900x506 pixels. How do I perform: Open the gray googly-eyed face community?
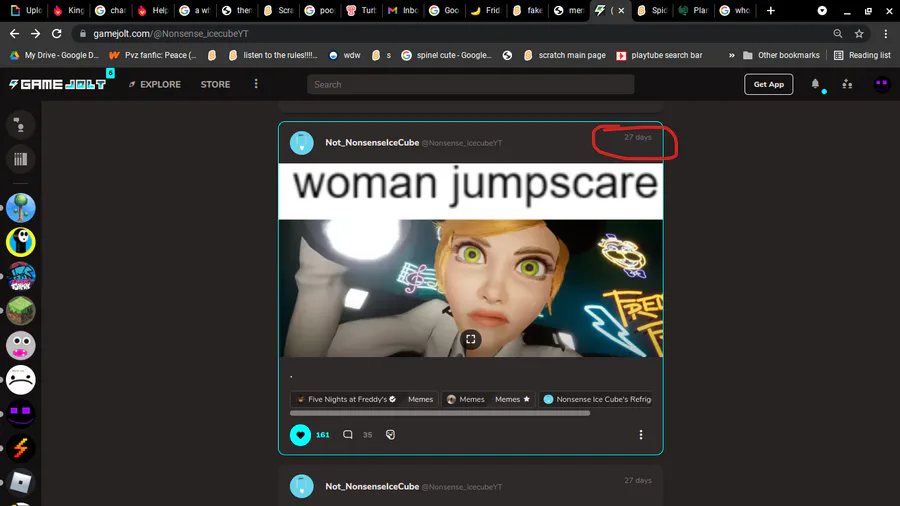pyautogui.click(x=21, y=345)
